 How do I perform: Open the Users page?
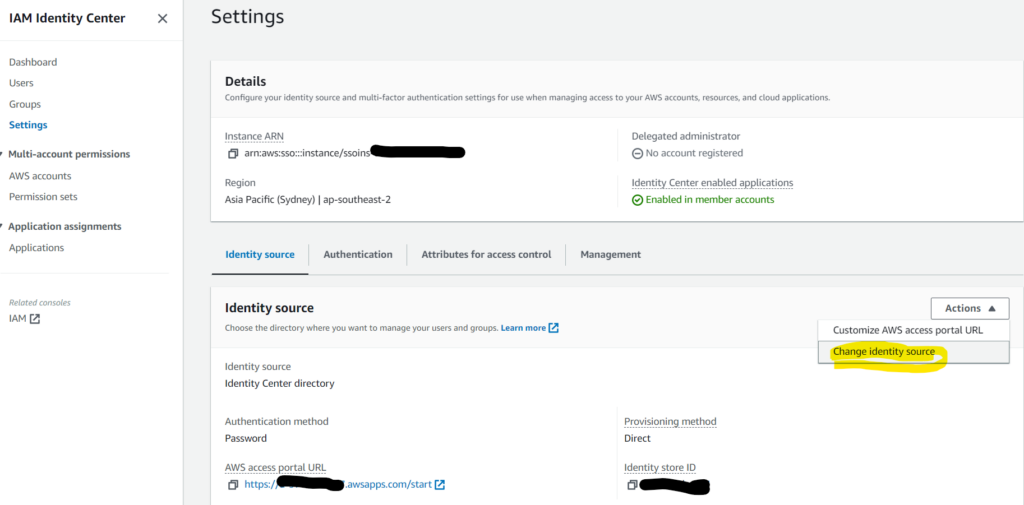tap(21, 83)
